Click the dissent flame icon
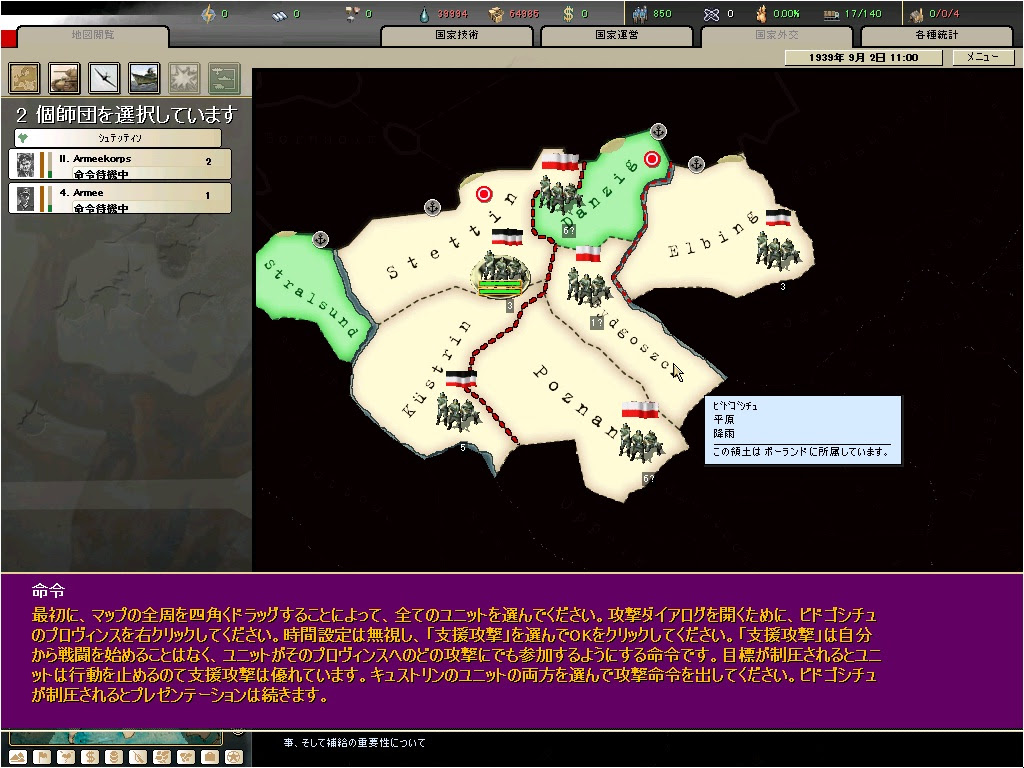The width and height of the screenshot is (1024, 768). tap(761, 14)
